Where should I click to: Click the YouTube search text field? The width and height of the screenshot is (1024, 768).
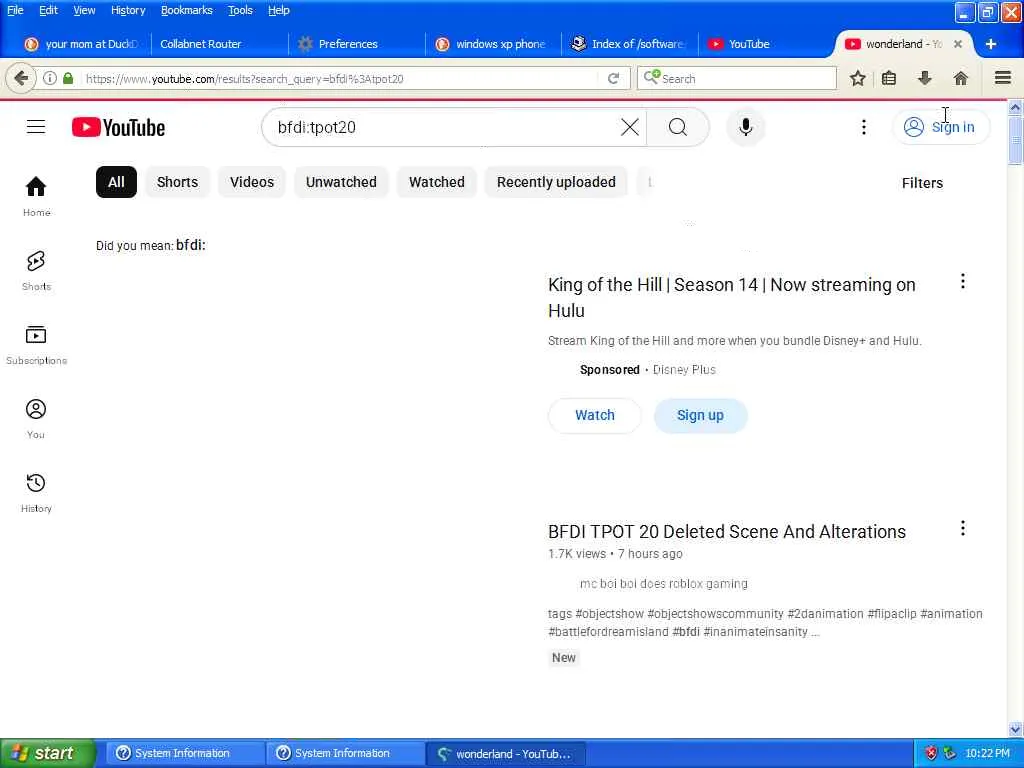pos(444,127)
